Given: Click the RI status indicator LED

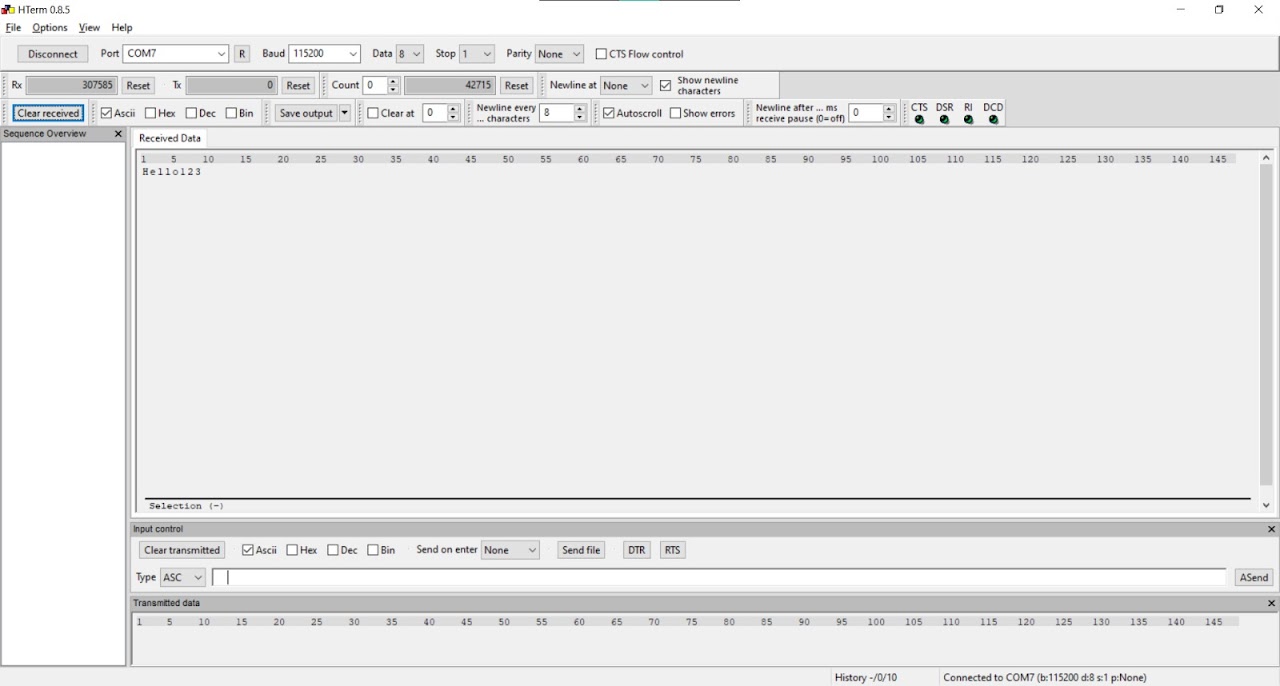Looking at the screenshot, I should tap(968, 120).
